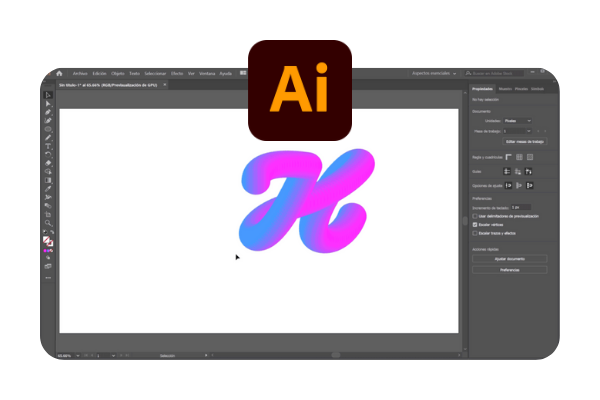Open the Mesa de trabajo dropdown
The image size is (600, 400).
pyautogui.click(x=517, y=131)
